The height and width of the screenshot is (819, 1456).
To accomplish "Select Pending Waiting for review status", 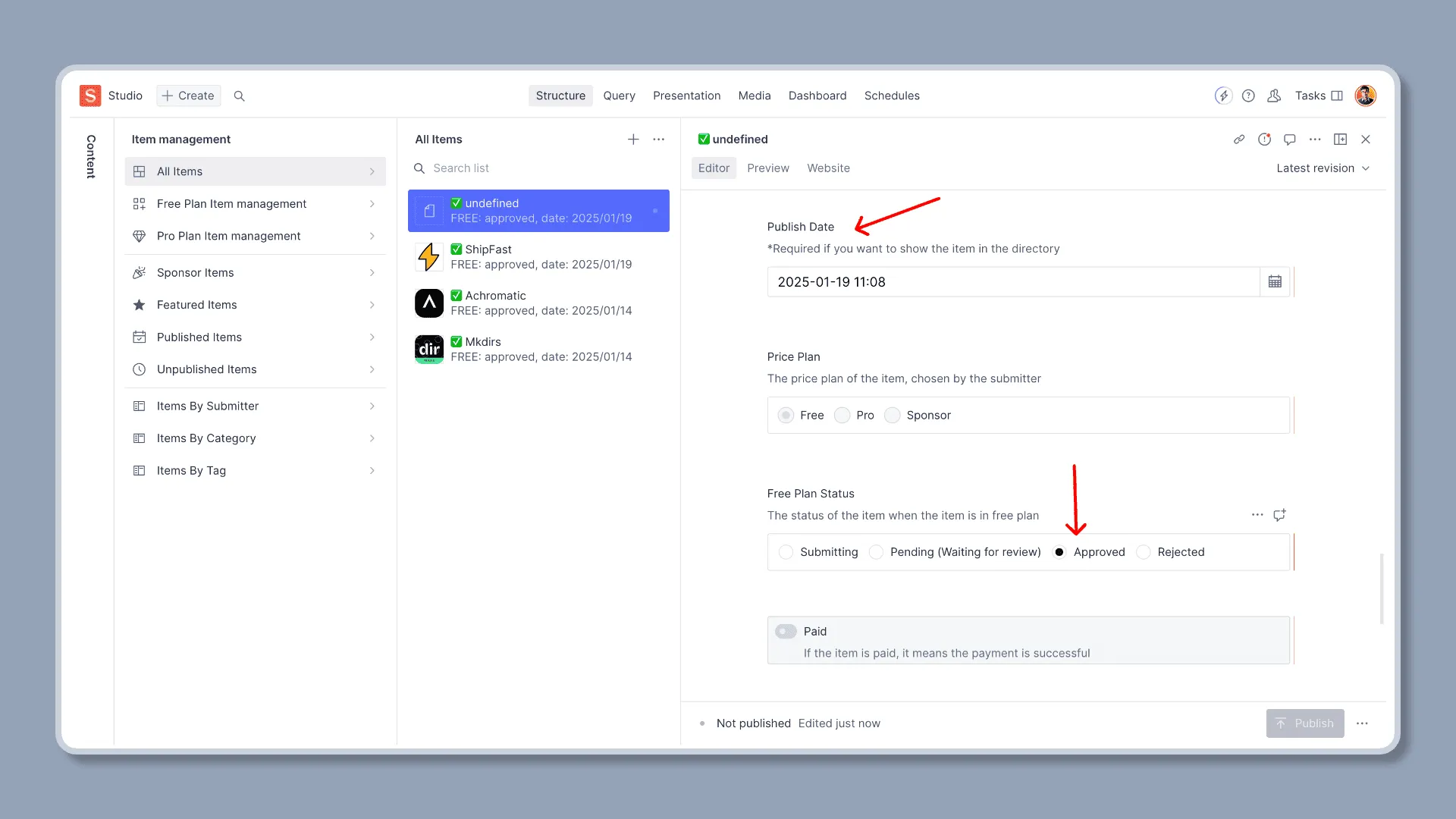I will click(x=877, y=552).
